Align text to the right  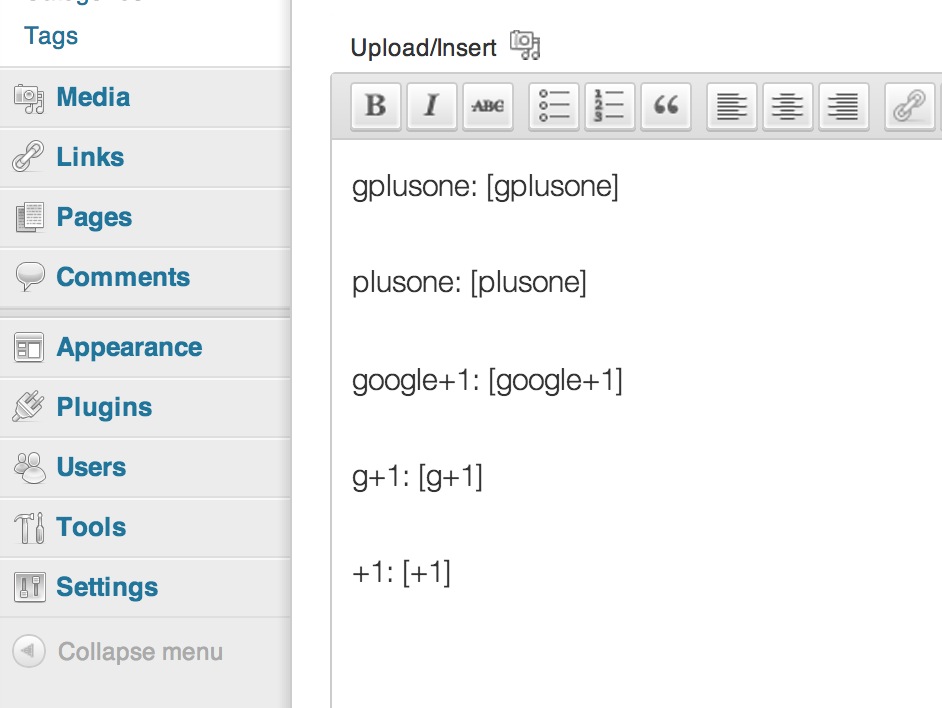(844, 106)
